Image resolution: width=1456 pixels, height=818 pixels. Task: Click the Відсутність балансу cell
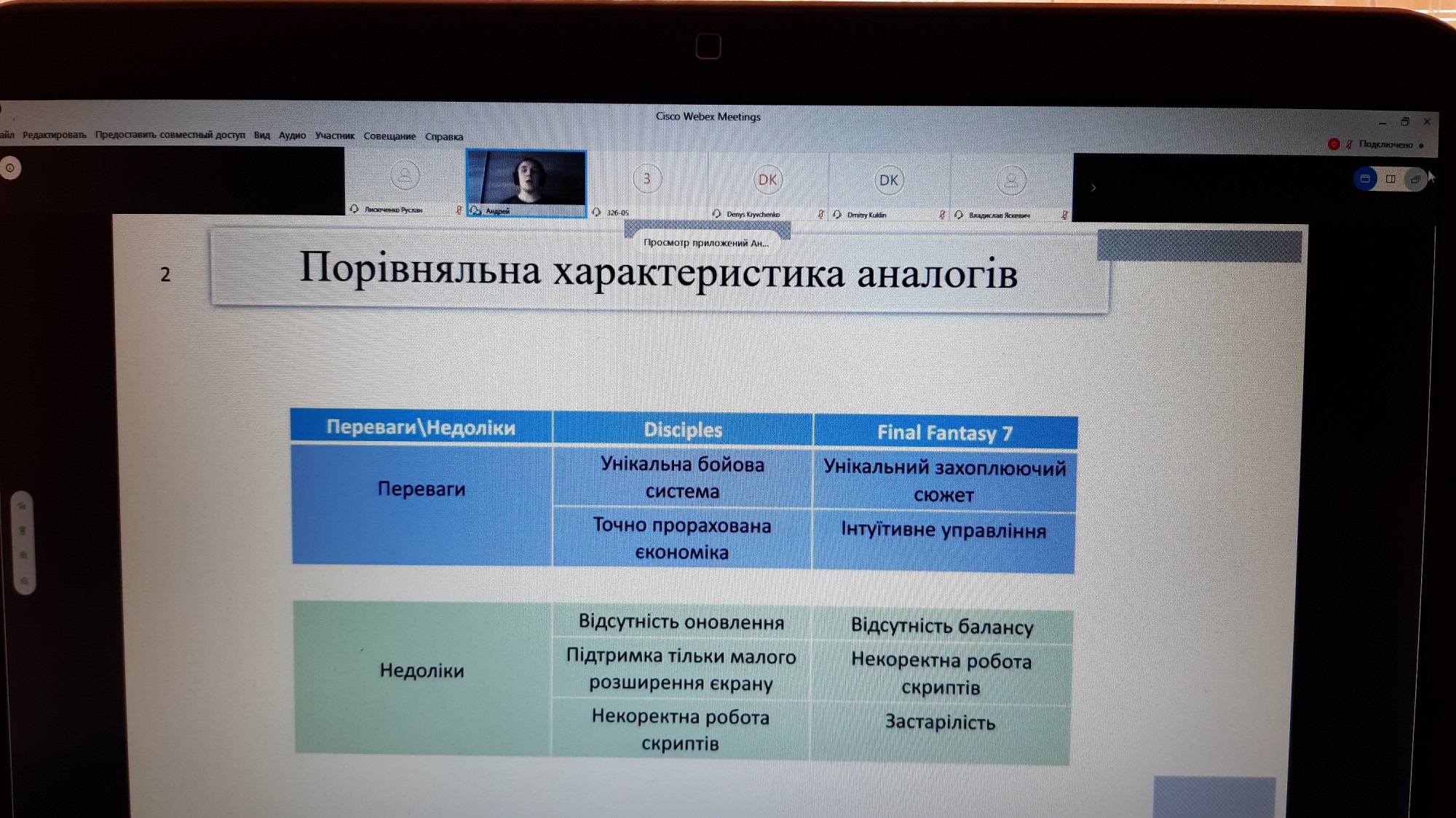[942, 626]
